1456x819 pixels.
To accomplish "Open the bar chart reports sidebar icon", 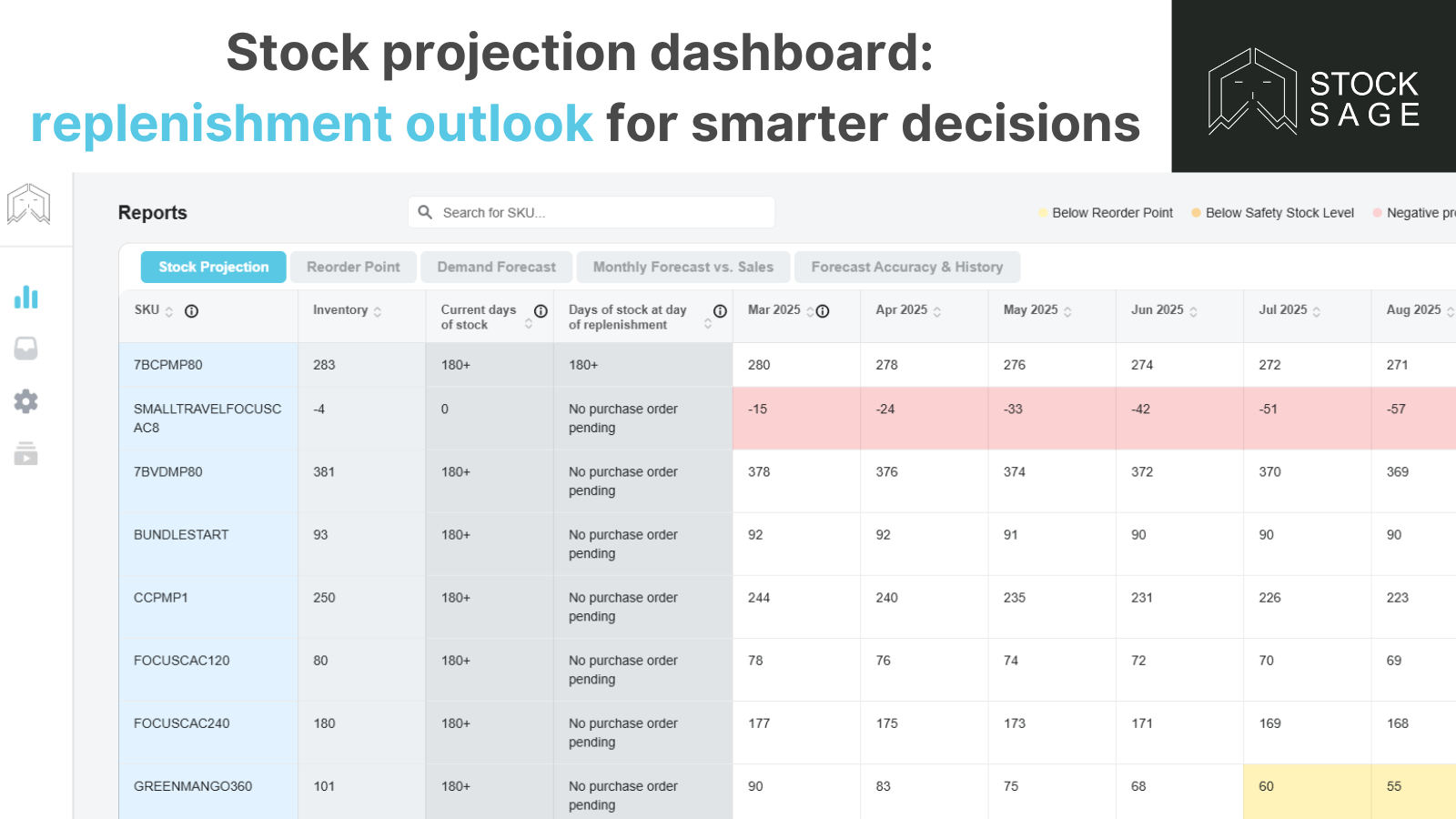I will (x=26, y=298).
